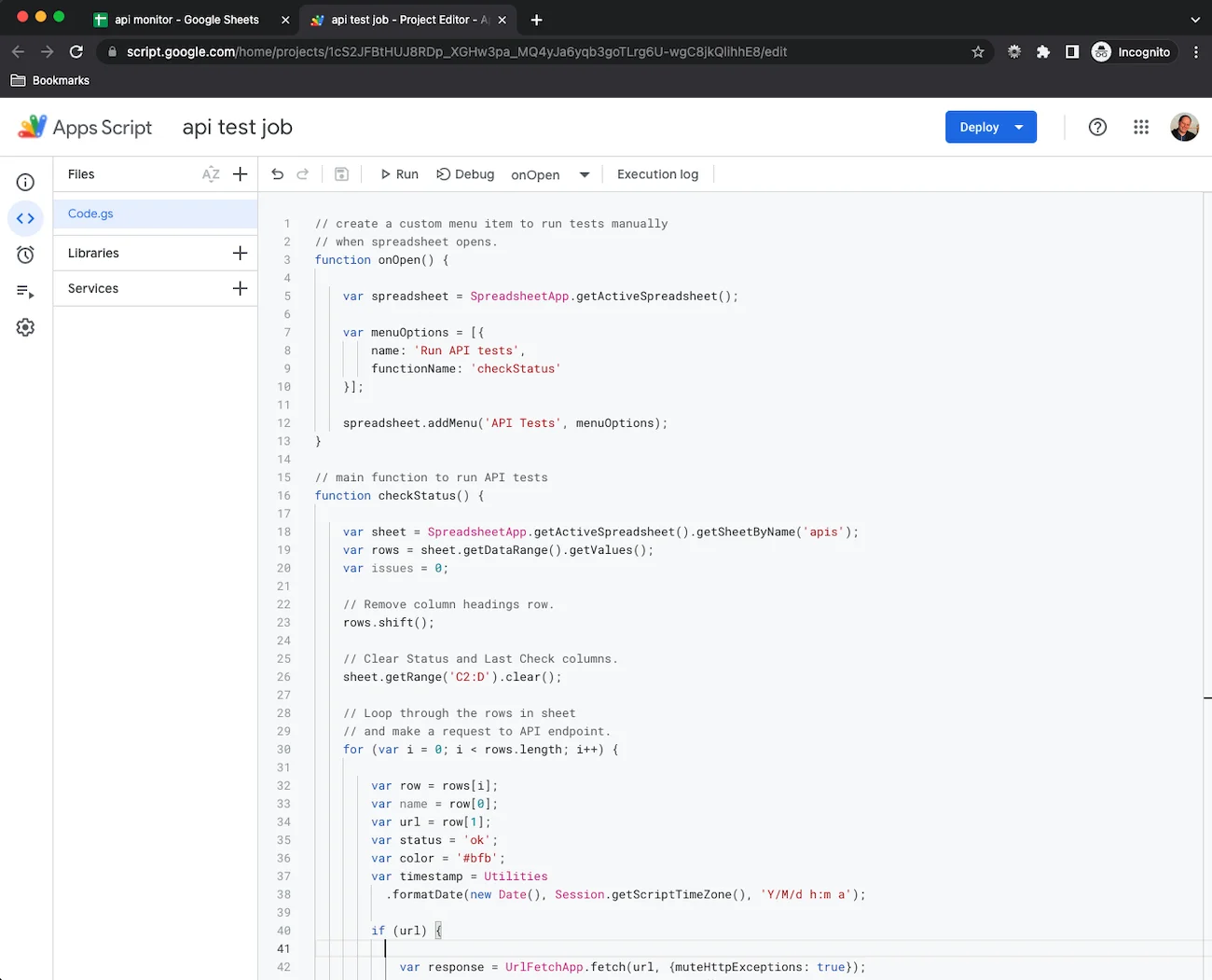Viewport: 1212px width, 980px height.
Task: Sort files alphabetically with AZ icon
Action: pos(211,174)
